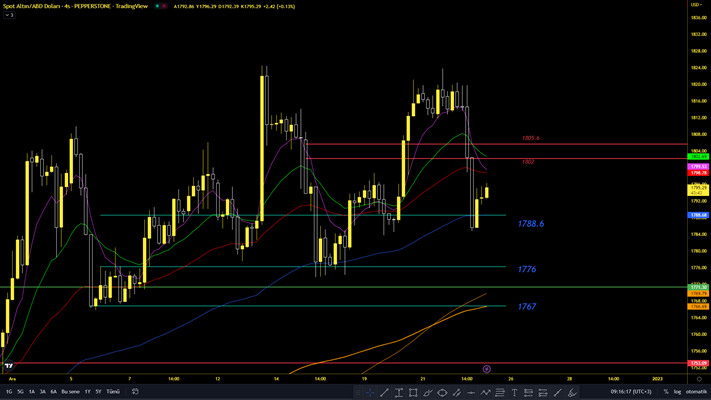Select the text T annotation tool

point(514,393)
